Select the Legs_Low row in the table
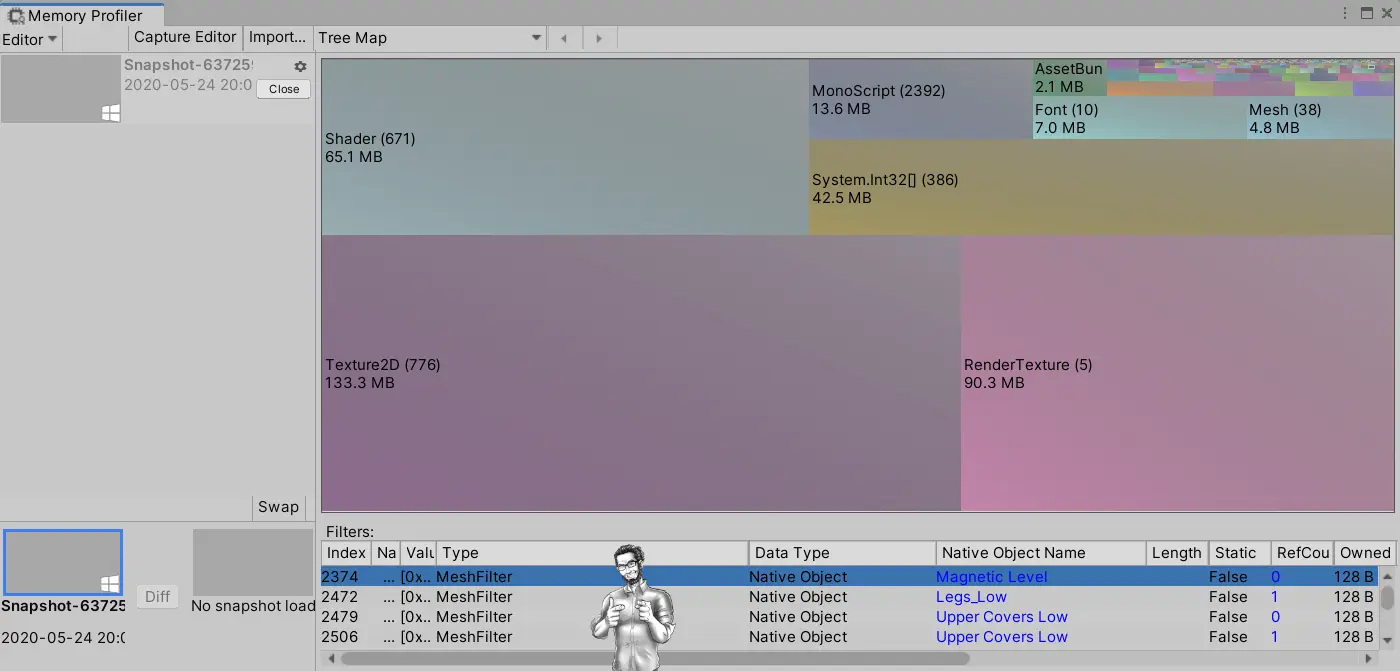This screenshot has width=1400, height=671. pyautogui.click(x=970, y=597)
